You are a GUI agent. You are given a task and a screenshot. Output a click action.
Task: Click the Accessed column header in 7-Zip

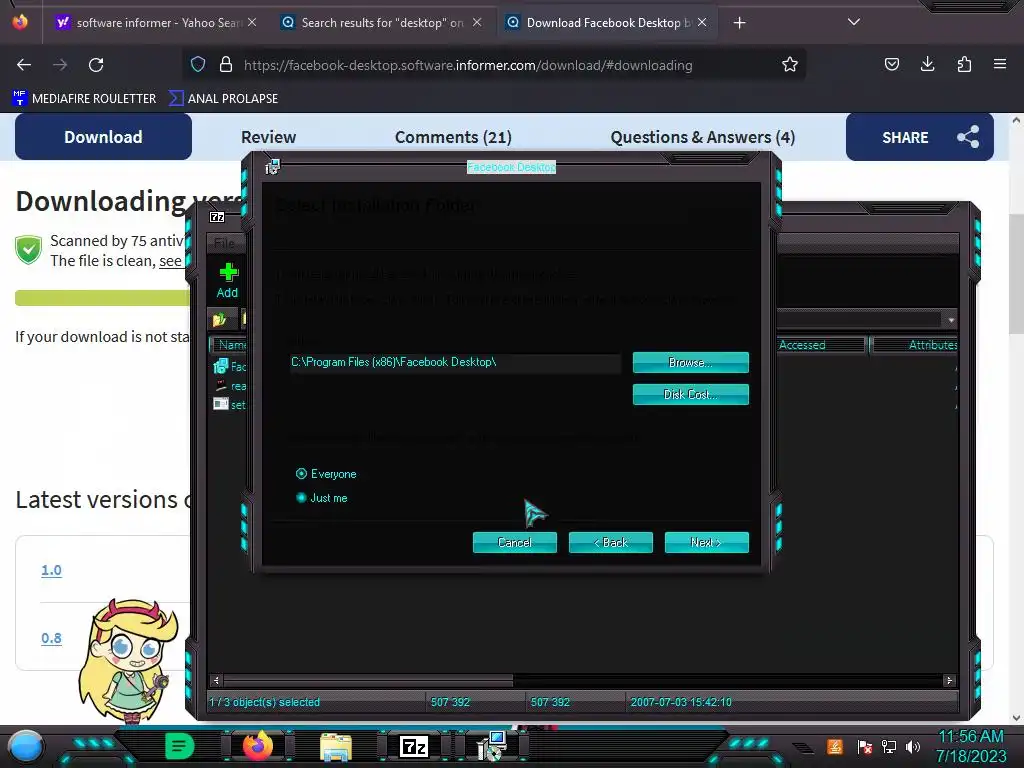(x=820, y=345)
